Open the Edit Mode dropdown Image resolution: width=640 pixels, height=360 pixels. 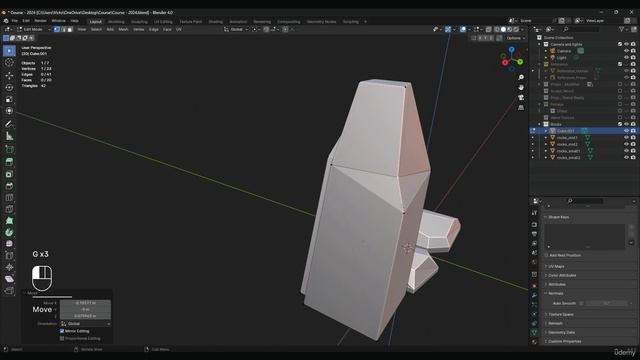point(33,29)
